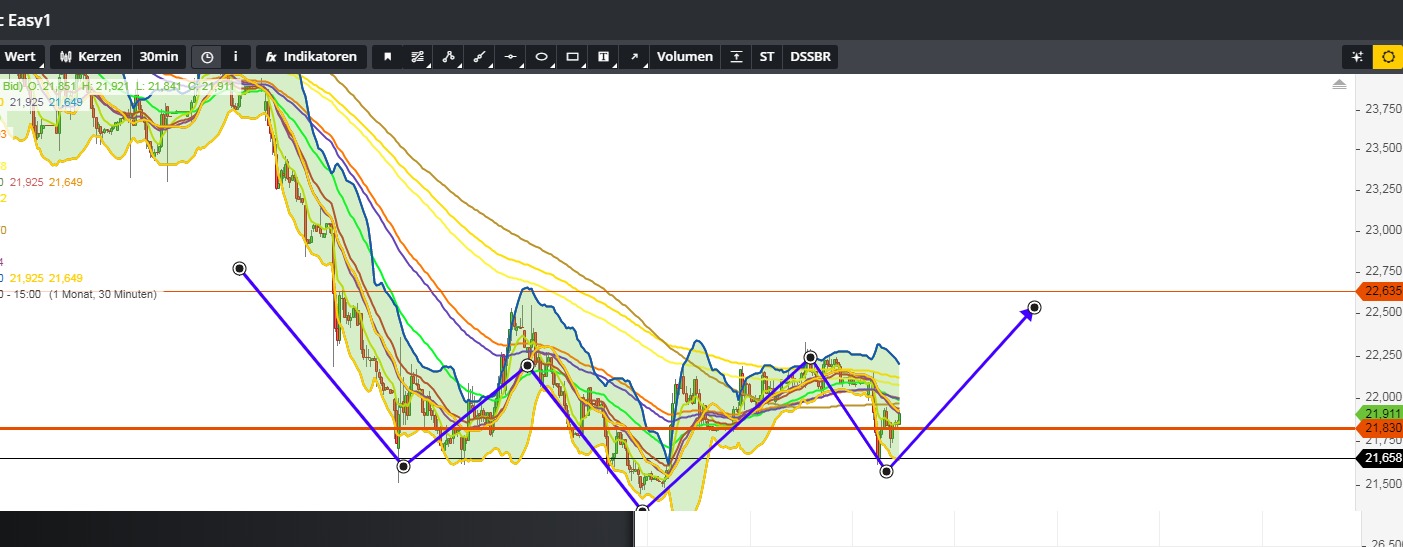Pick the ellipse shape tool

[x=542, y=57]
